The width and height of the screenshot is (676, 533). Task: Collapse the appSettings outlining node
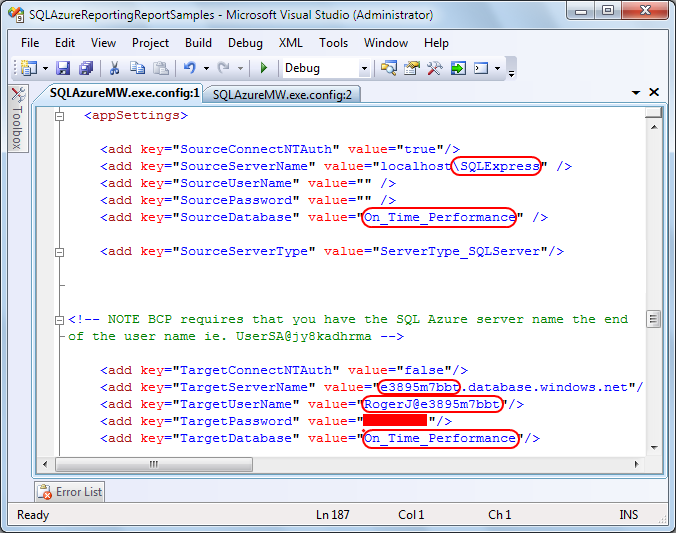pyautogui.click(x=59, y=116)
